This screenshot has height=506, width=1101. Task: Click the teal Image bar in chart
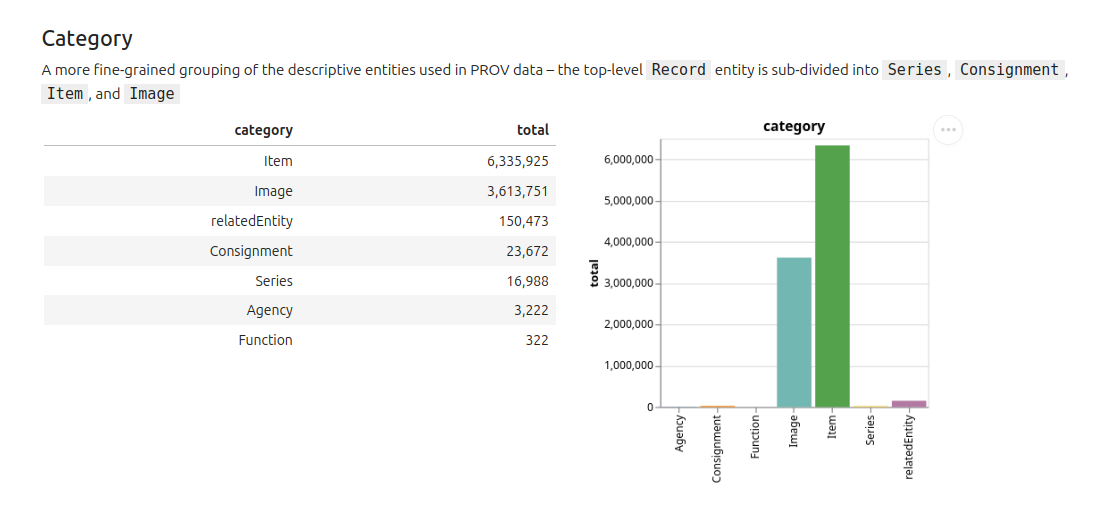[x=794, y=333]
